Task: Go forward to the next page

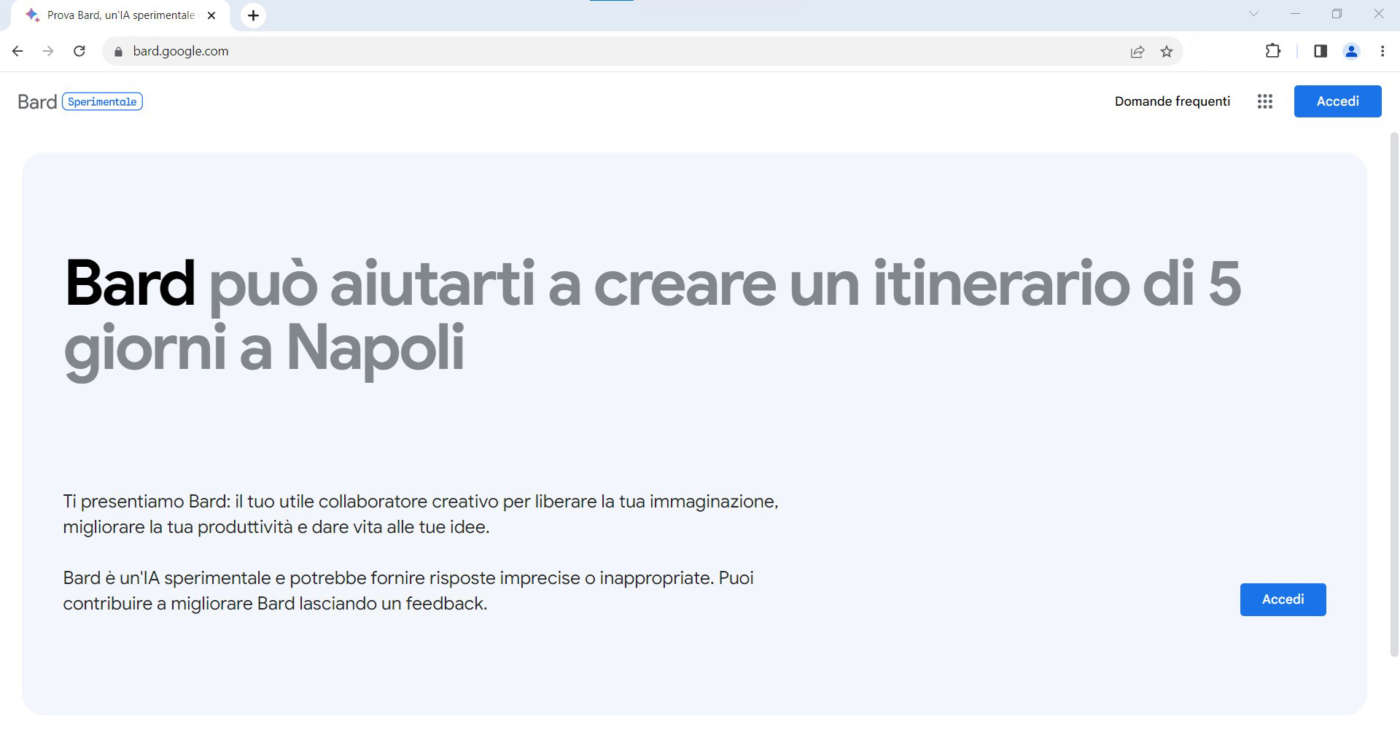Action: click(48, 51)
